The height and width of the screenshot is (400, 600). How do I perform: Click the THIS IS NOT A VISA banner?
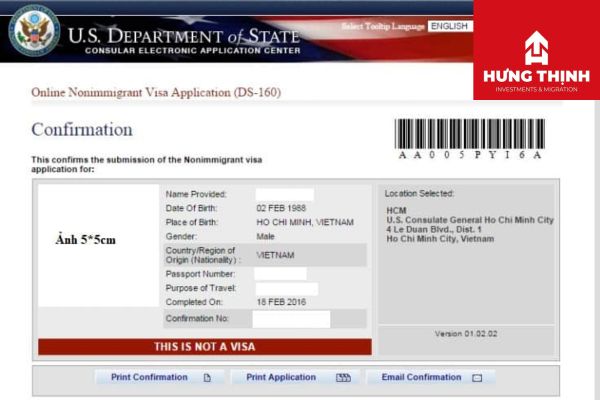205,347
